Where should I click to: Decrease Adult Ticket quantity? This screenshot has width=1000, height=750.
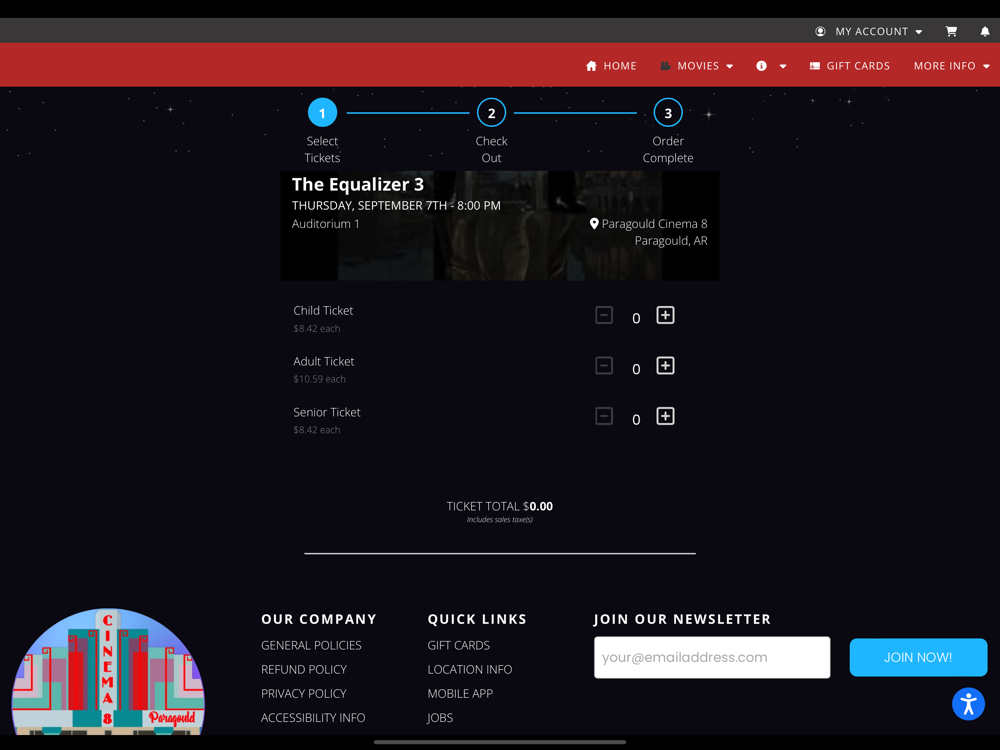coord(604,365)
